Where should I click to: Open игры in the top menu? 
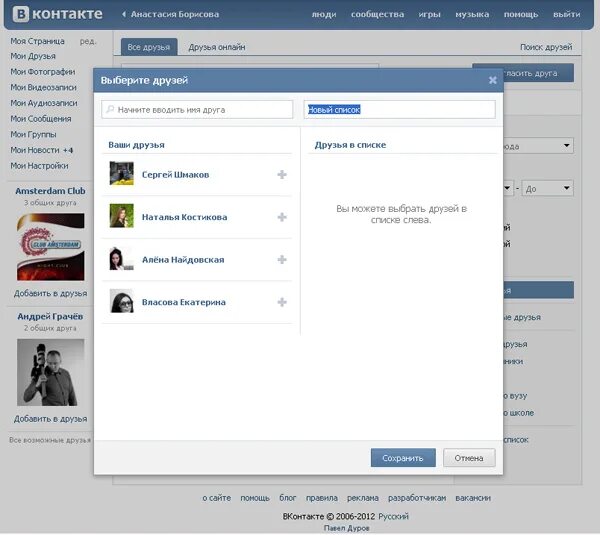tap(429, 15)
